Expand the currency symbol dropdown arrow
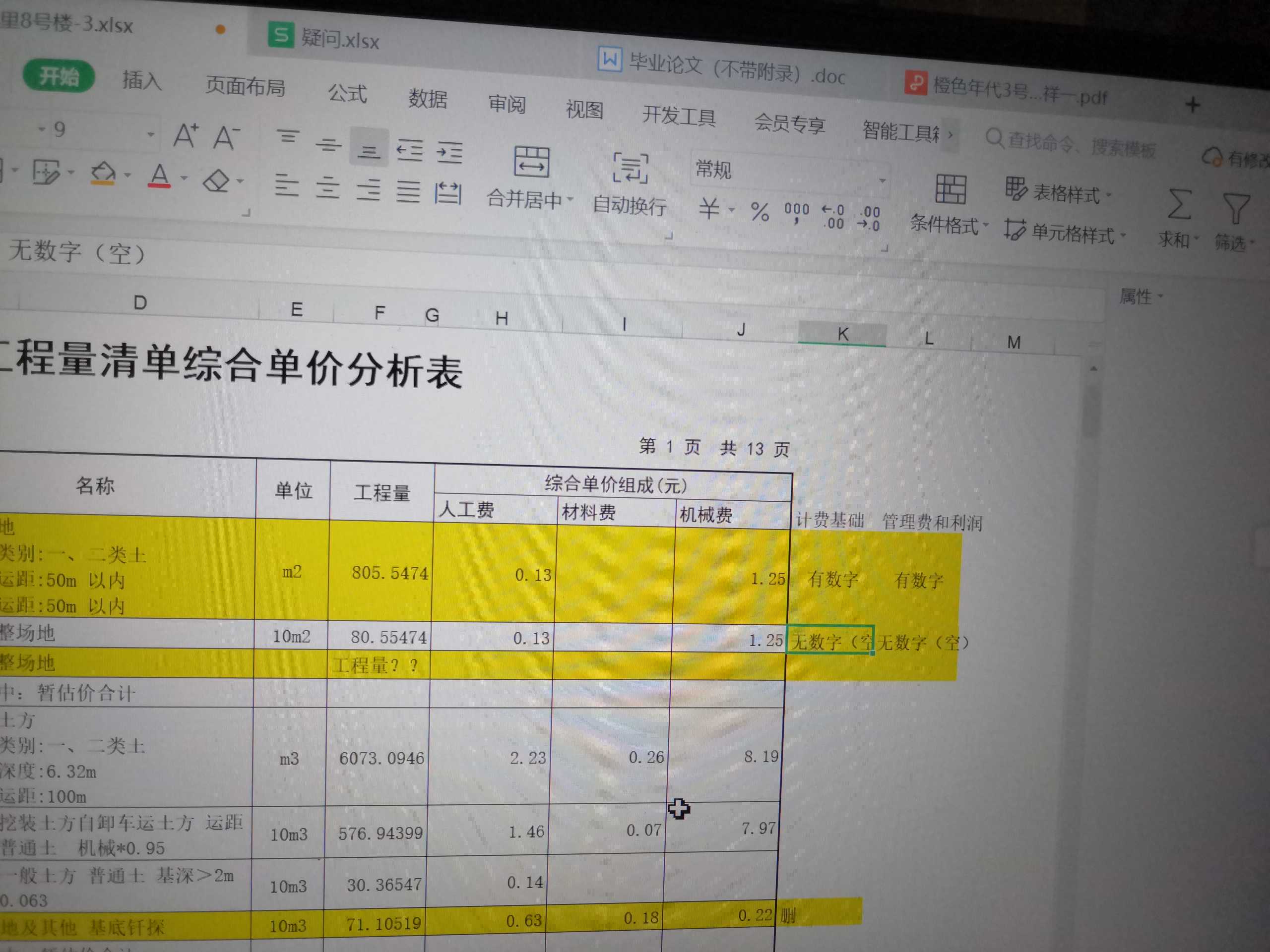This screenshot has height=952, width=1270. pos(731,209)
